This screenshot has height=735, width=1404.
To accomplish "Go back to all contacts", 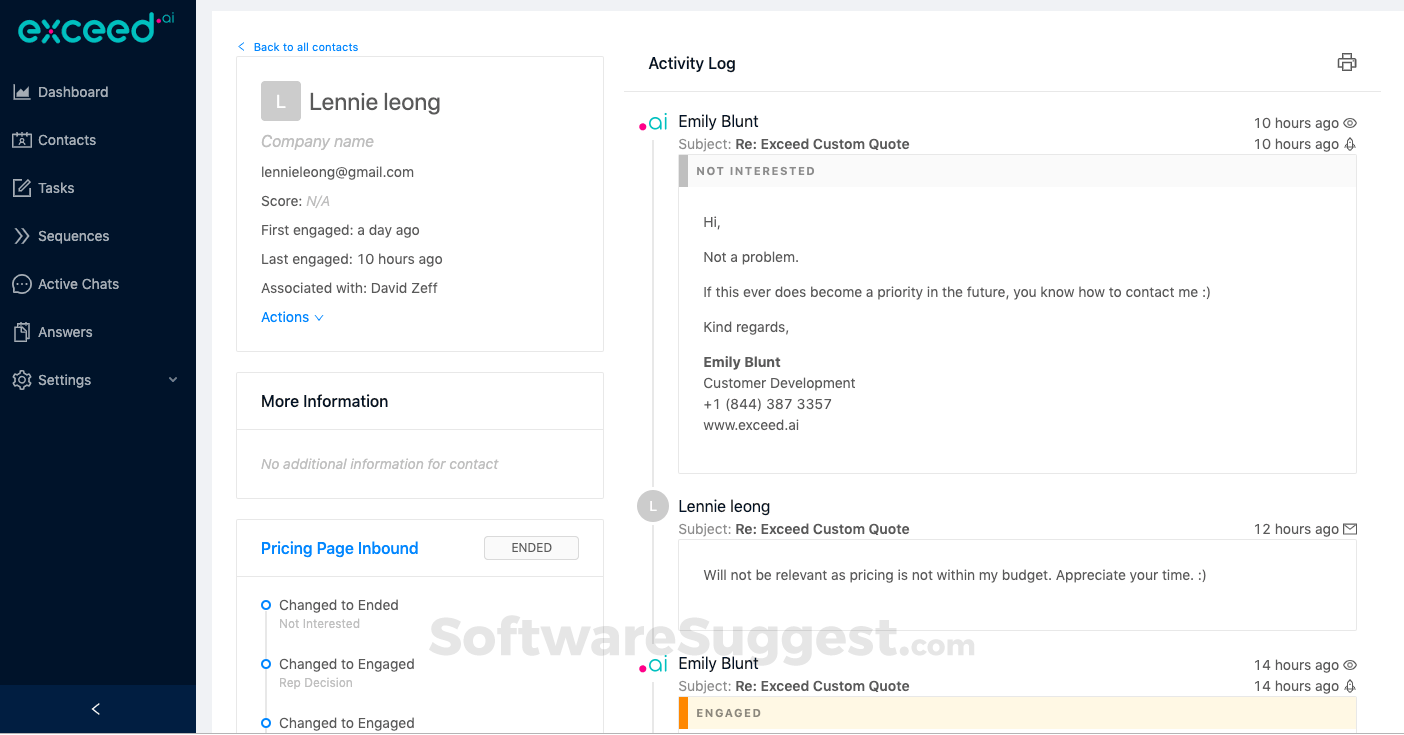I will click(305, 47).
